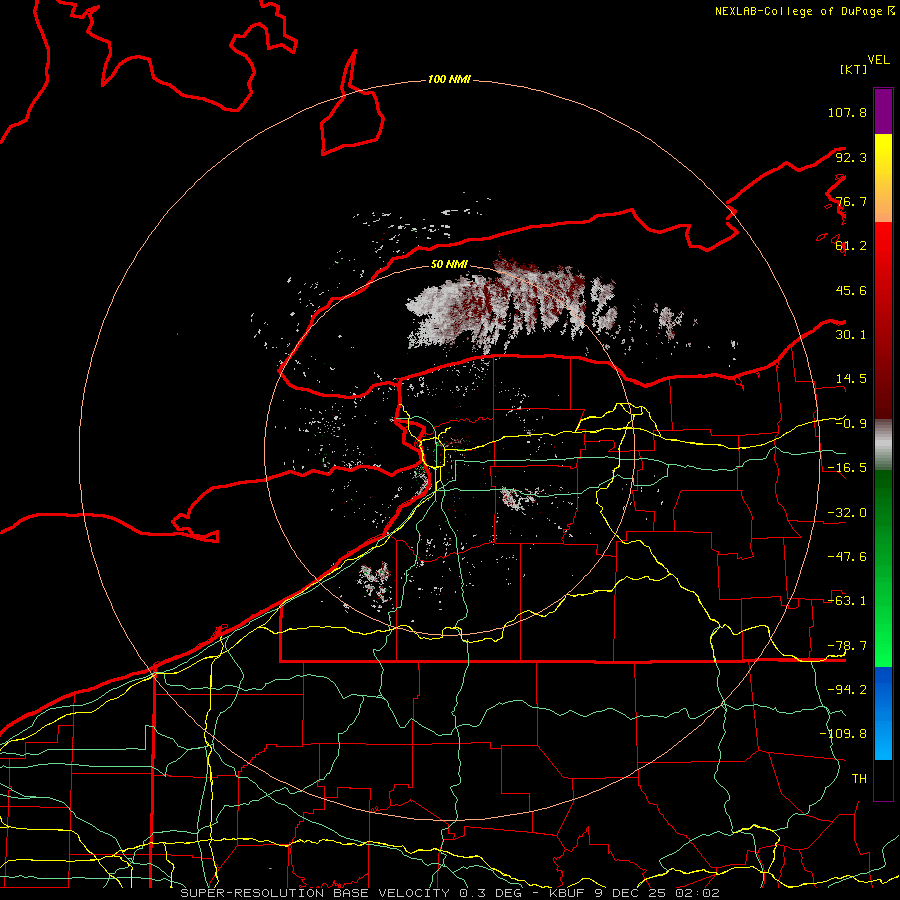Click the -109.8 velocity scale value

843,734
